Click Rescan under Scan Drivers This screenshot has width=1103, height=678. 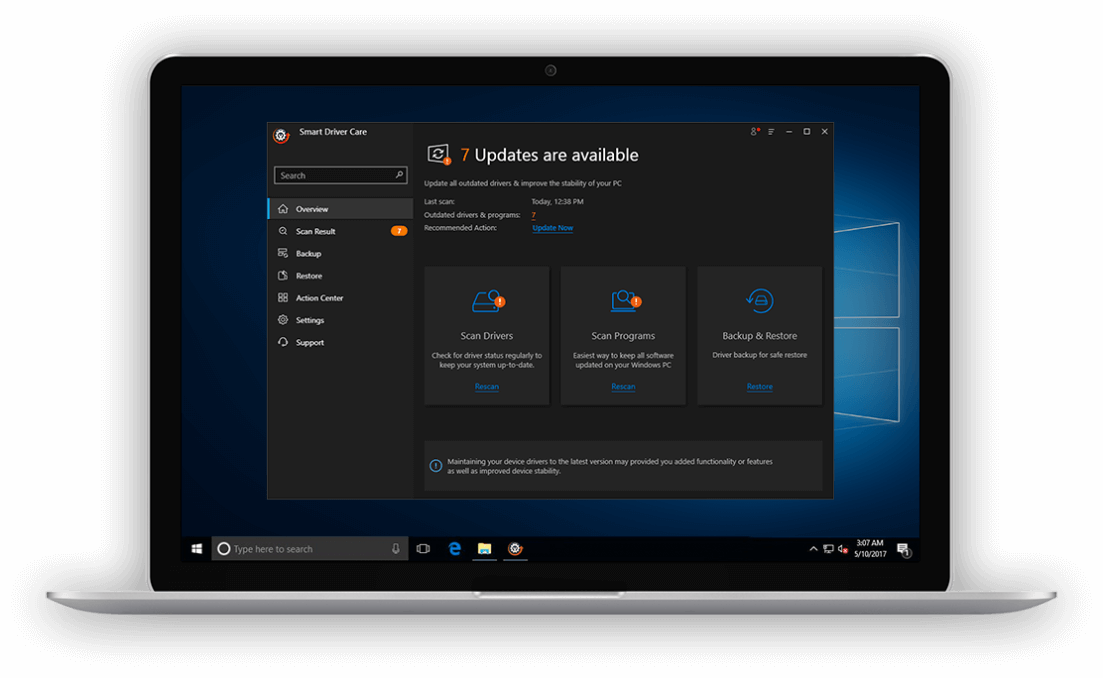click(x=486, y=386)
